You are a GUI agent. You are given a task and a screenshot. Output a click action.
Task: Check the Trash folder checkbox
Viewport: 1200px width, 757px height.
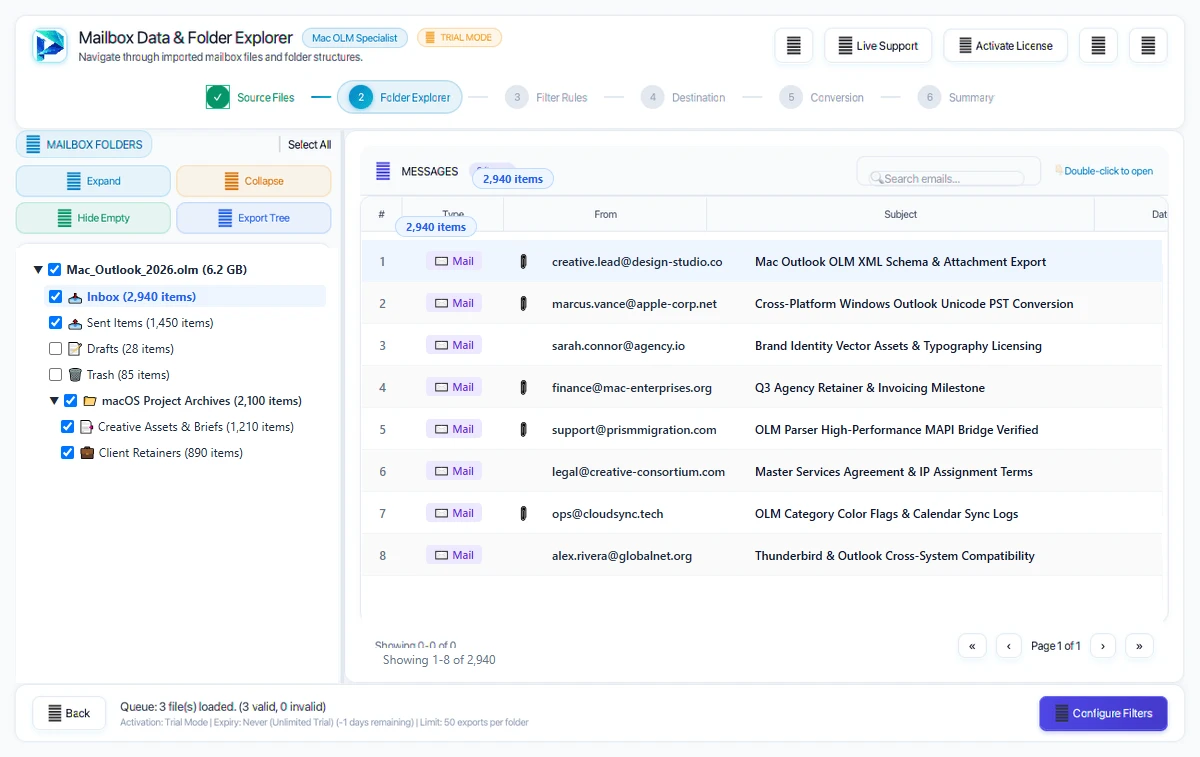tap(56, 375)
